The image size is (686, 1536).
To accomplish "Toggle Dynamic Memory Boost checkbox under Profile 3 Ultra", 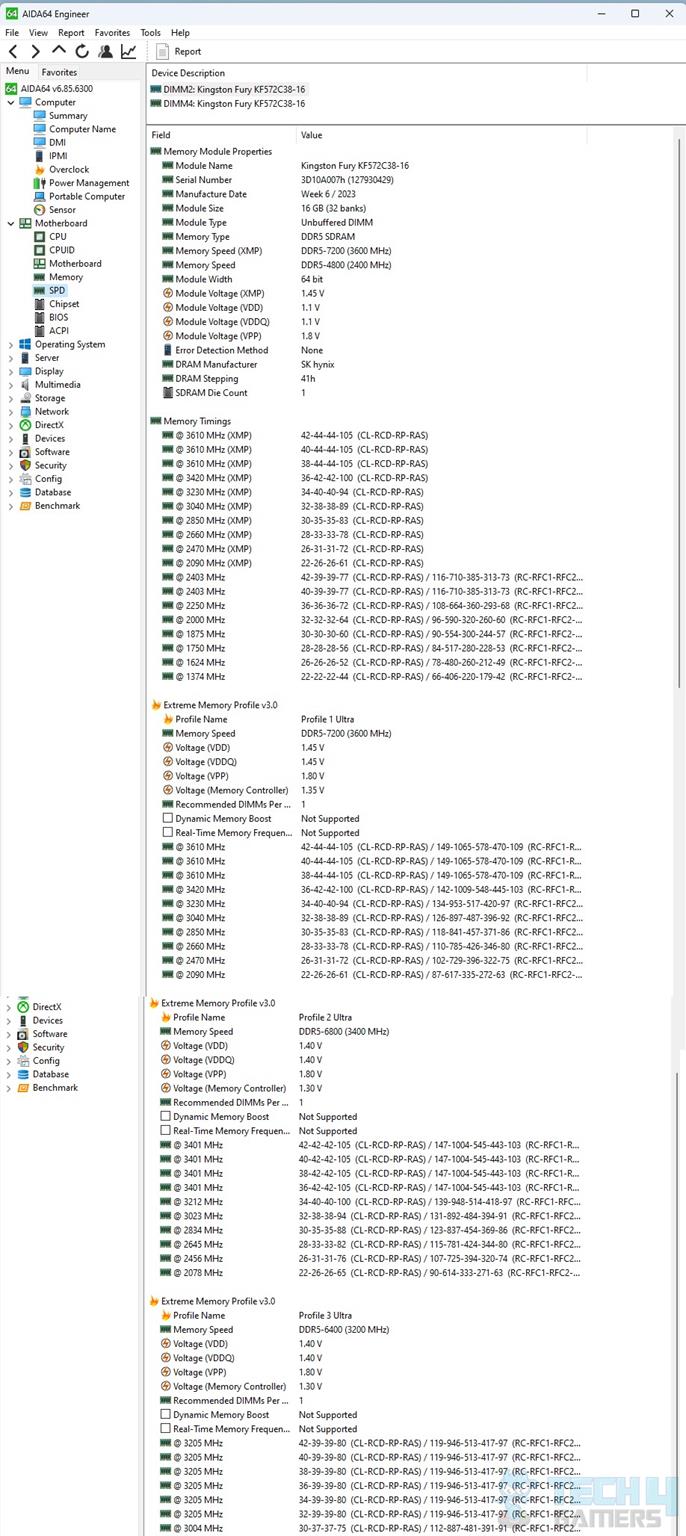I will (x=166, y=1414).
